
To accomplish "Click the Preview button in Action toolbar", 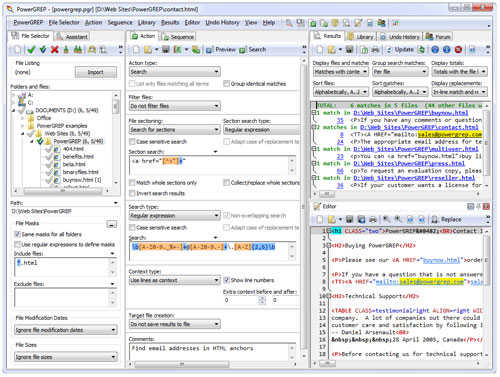I will 221,50.
